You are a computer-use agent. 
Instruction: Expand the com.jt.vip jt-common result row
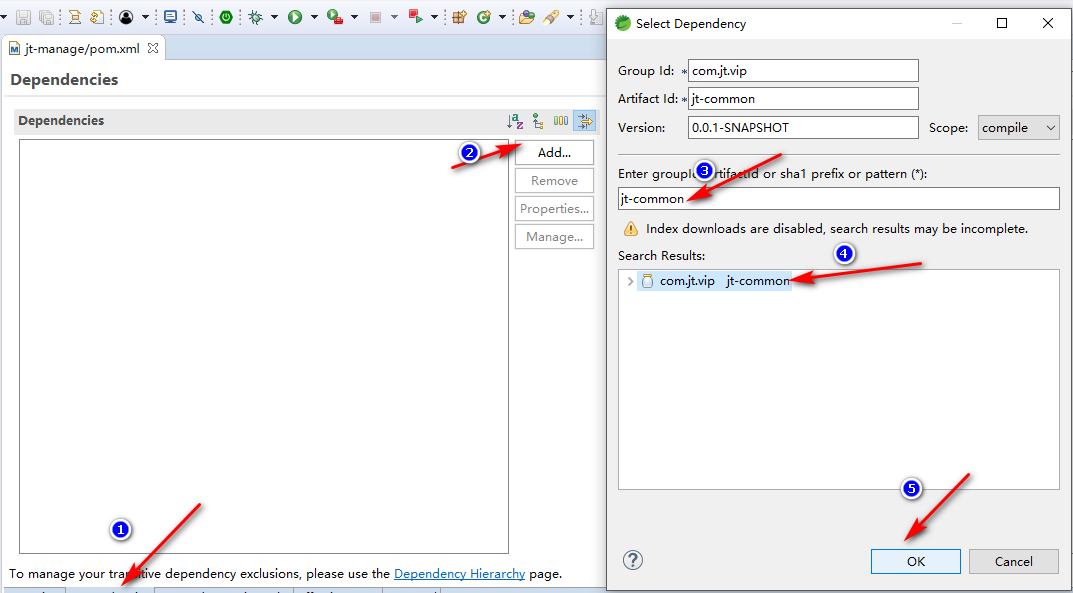[630, 281]
